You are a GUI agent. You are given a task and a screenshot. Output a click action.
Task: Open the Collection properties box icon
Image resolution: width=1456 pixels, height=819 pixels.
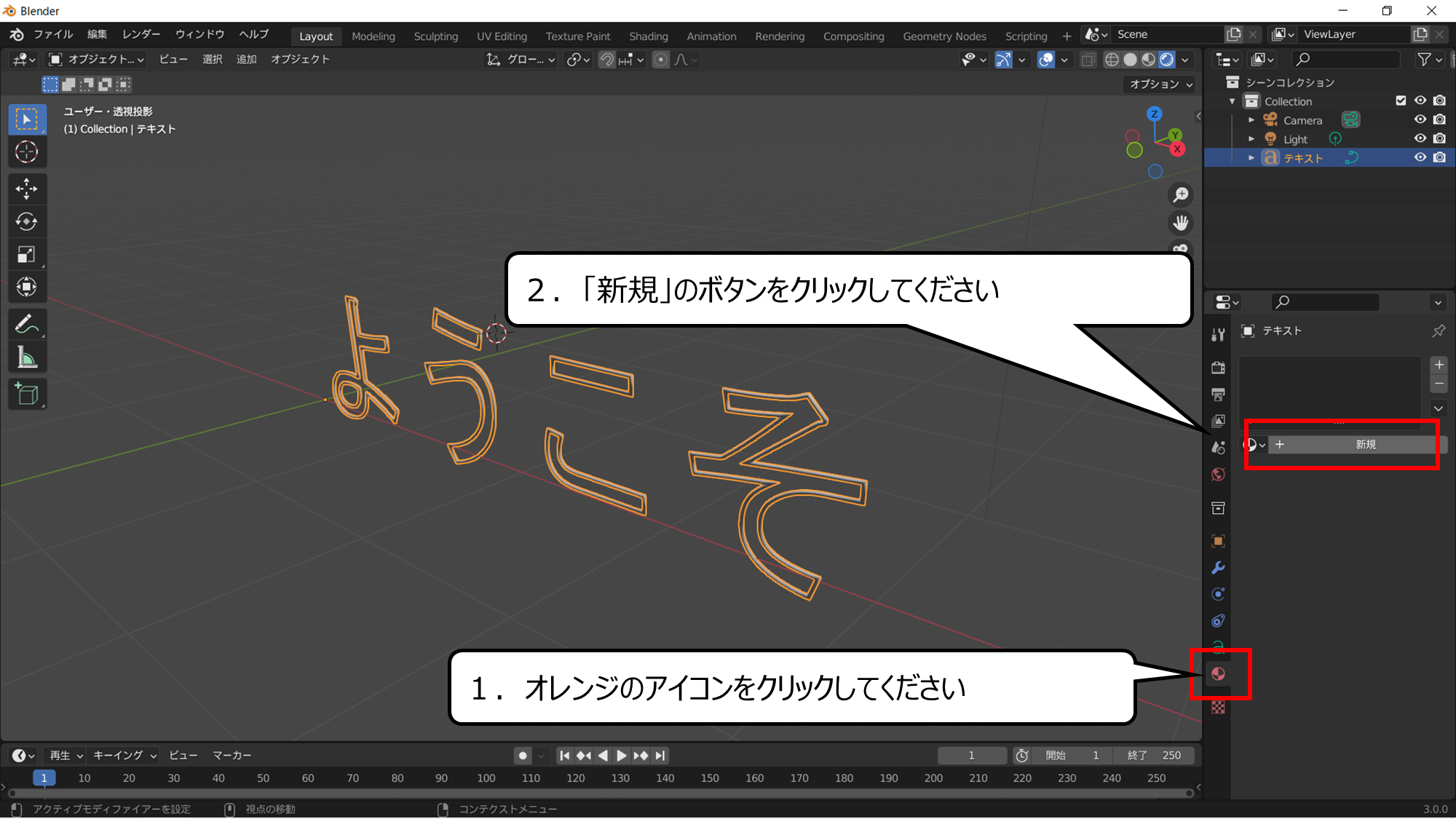[x=1218, y=508]
